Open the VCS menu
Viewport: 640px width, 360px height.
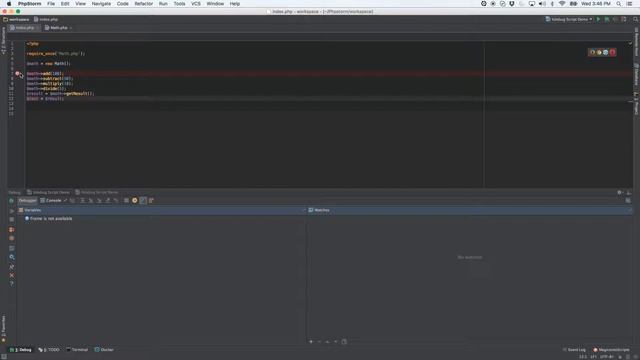coord(196,4)
